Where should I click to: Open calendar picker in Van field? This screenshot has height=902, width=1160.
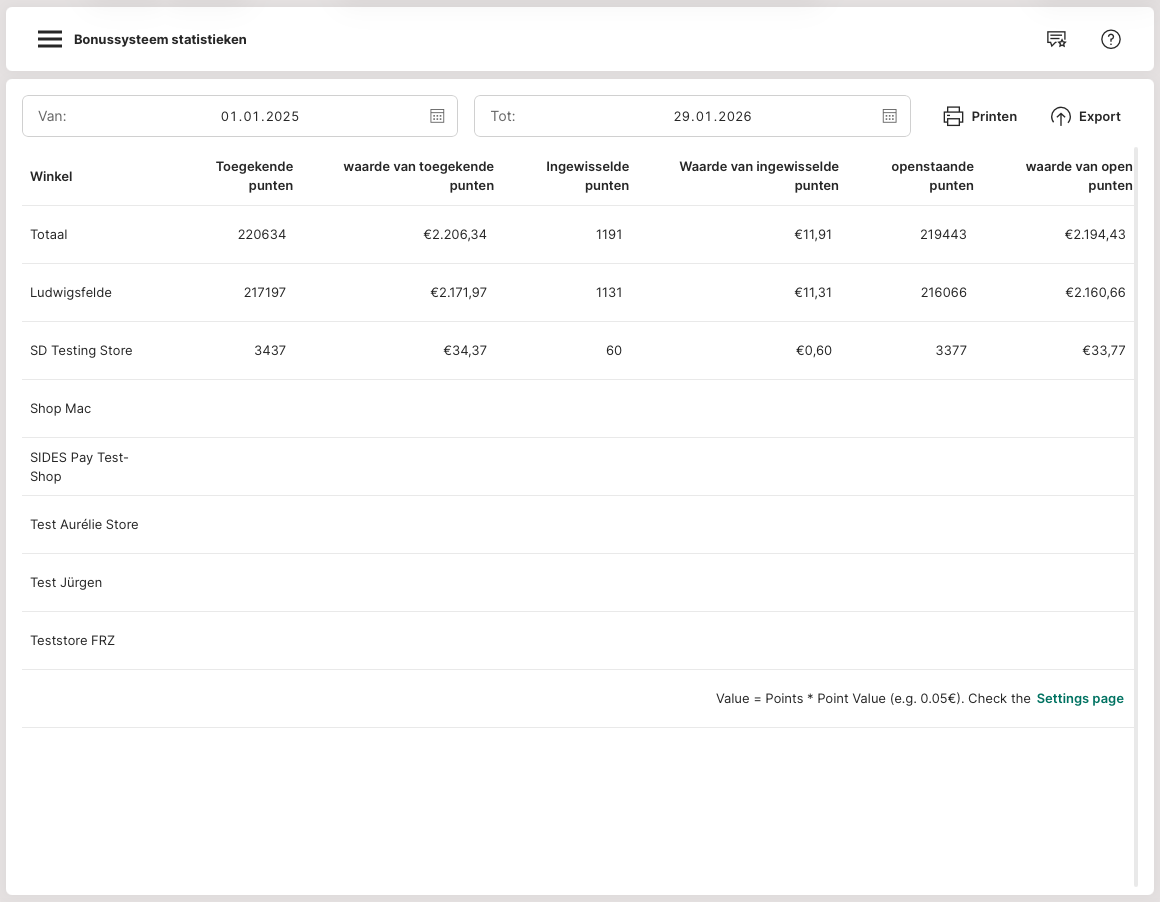point(437,116)
